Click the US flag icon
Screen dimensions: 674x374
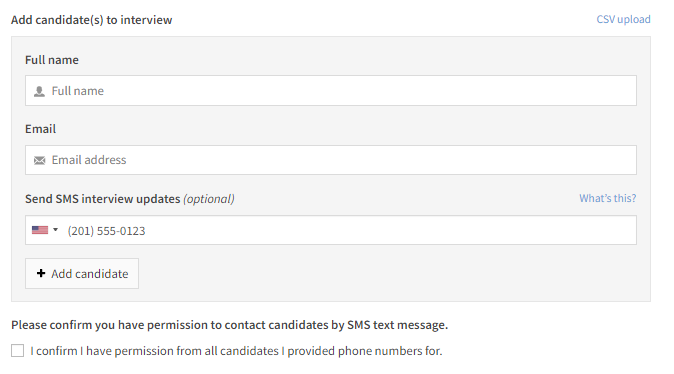click(40, 230)
